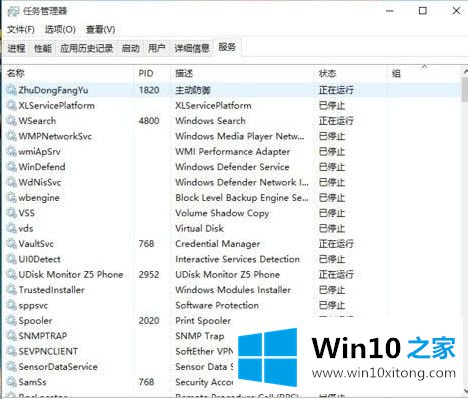The height and width of the screenshot is (399, 468).
Task: Click the 已停止 status of XLServicePlatform
Action: [332, 105]
